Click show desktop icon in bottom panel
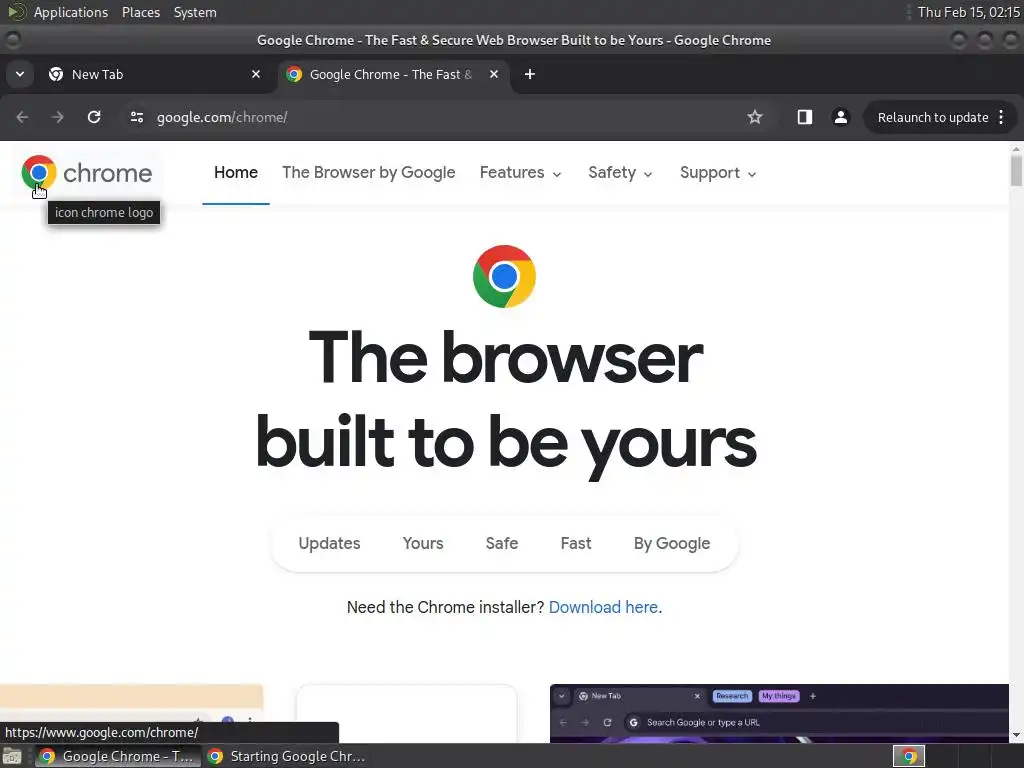1024x768 pixels. click(x=12, y=757)
